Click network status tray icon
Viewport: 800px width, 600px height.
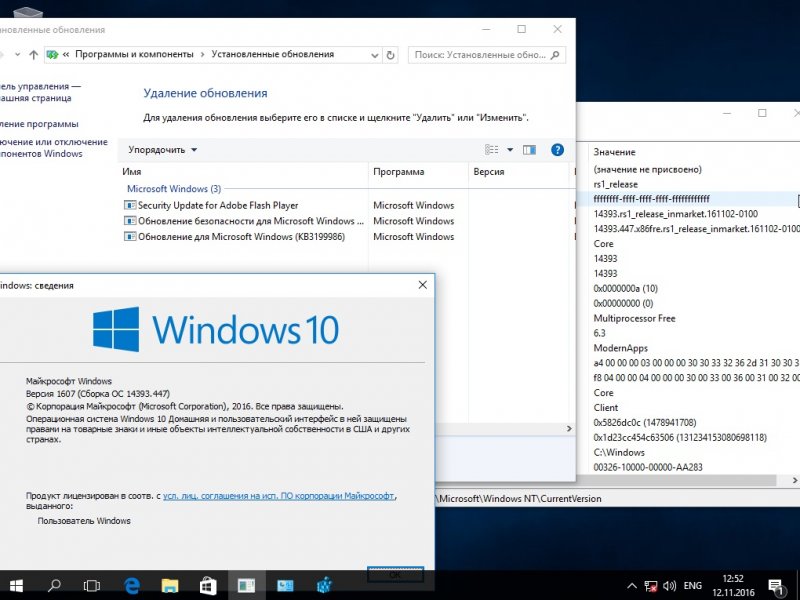pos(651,586)
